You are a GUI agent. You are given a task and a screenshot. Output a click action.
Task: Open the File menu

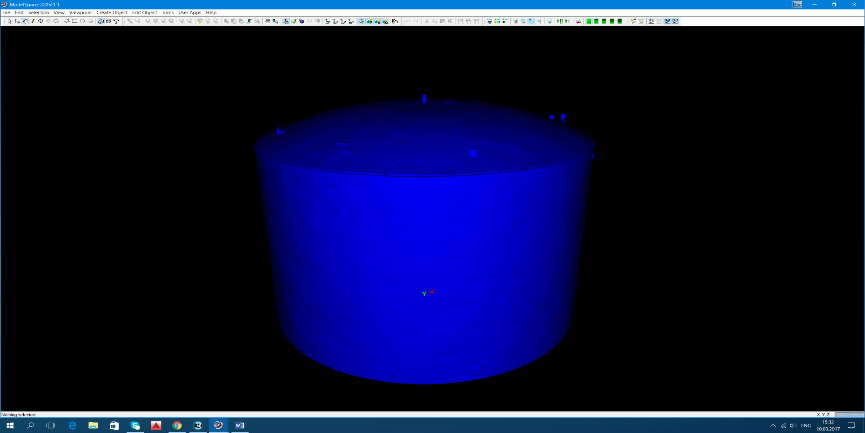tap(6, 12)
